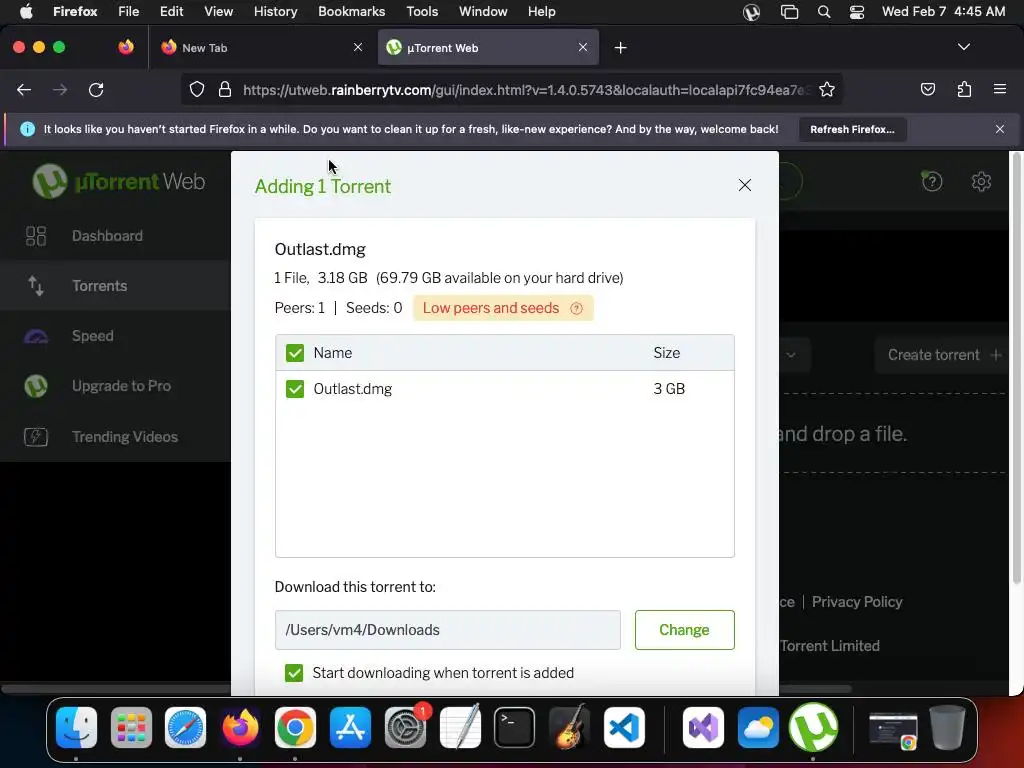Click Refresh Firefox button in notification bar
The width and height of the screenshot is (1024, 768).
852,129
